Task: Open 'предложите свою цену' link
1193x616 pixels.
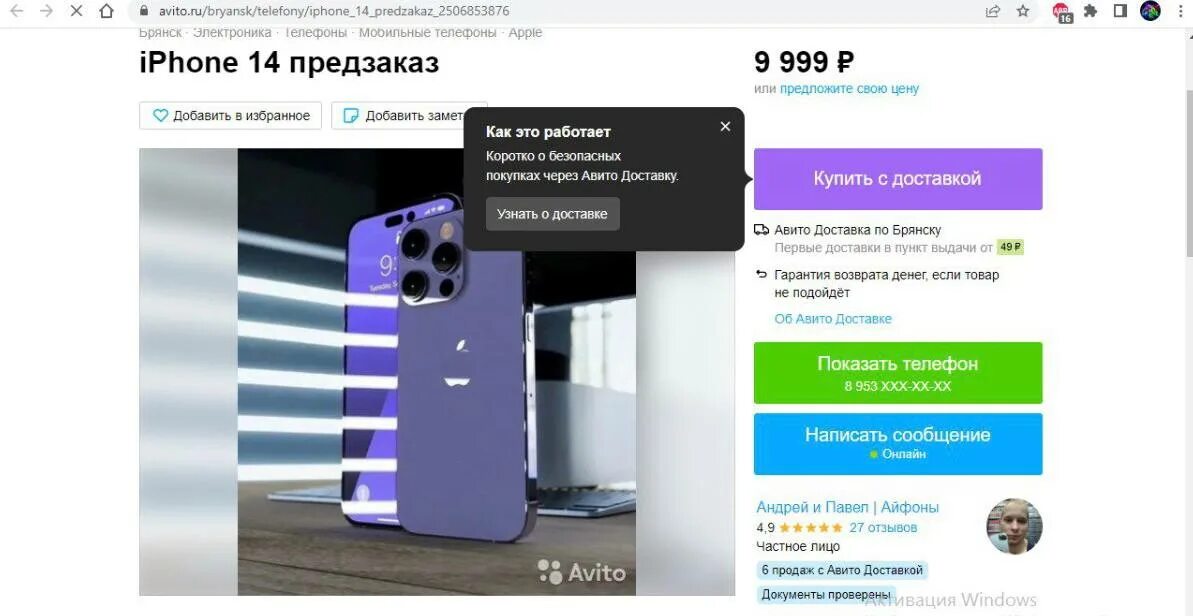Action: click(x=849, y=88)
